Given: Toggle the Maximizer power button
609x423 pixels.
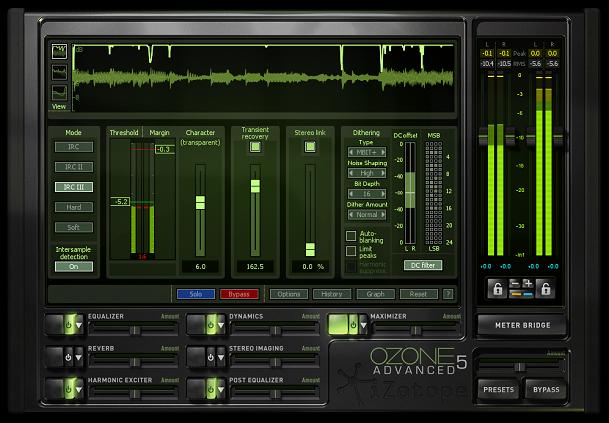Looking at the screenshot, I should coord(353,325).
